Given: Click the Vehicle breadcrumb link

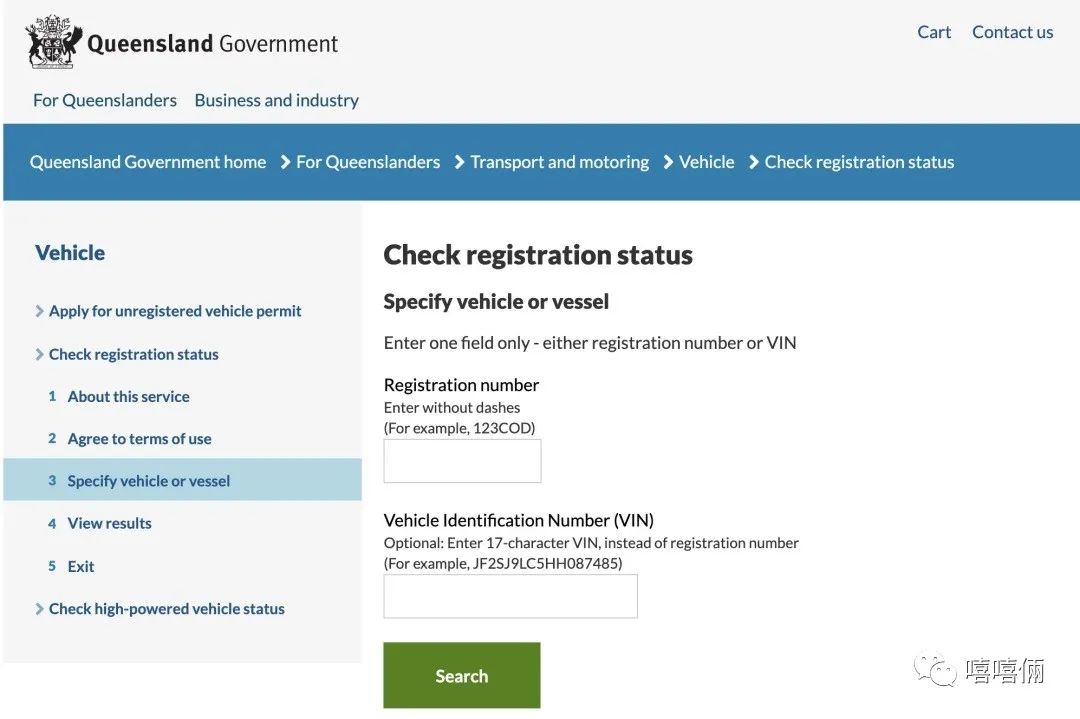Looking at the screenshot, I should coord(706,162).
